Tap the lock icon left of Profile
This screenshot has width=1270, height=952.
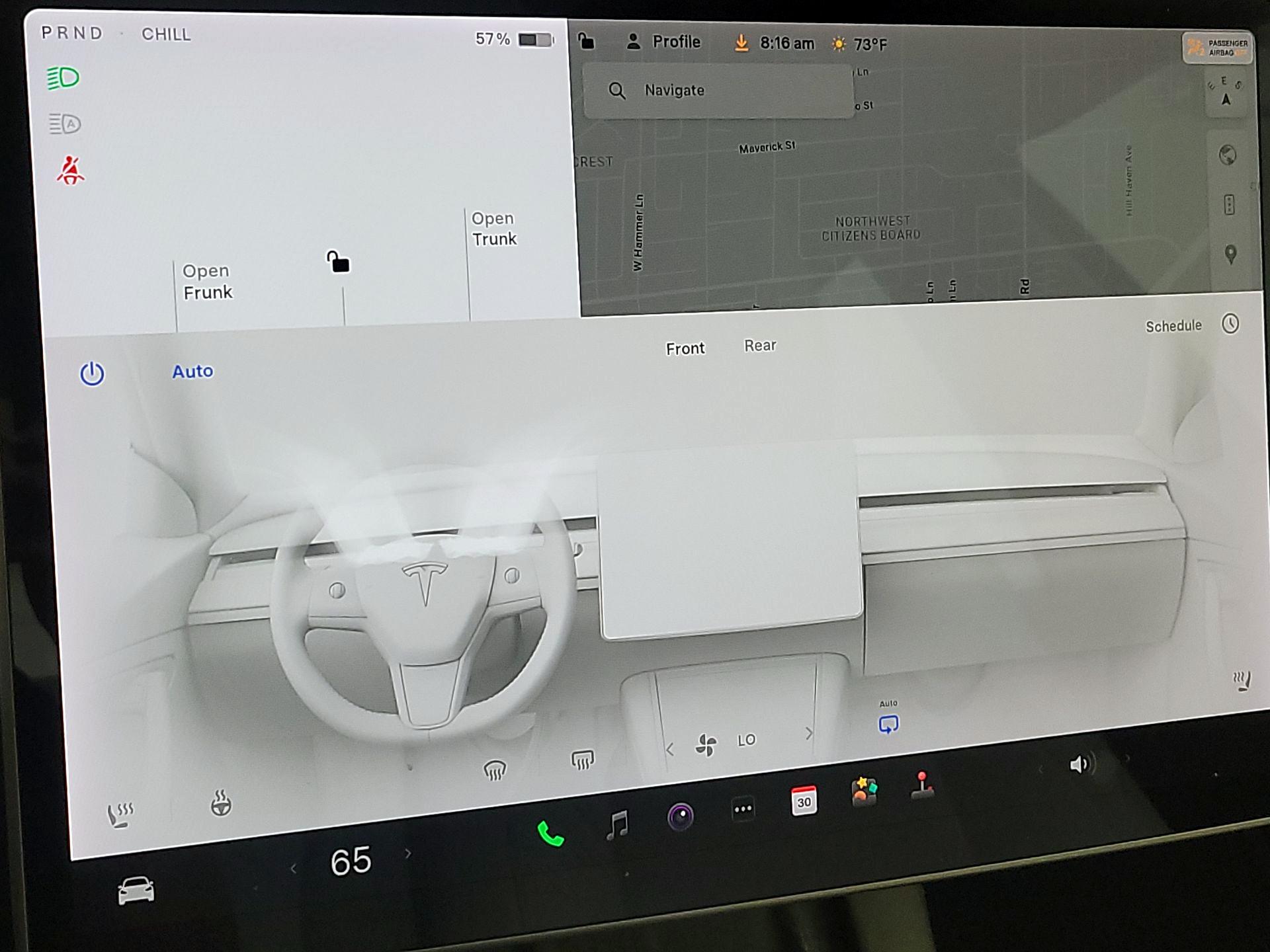pyautogui.click(x=586, y=41)
